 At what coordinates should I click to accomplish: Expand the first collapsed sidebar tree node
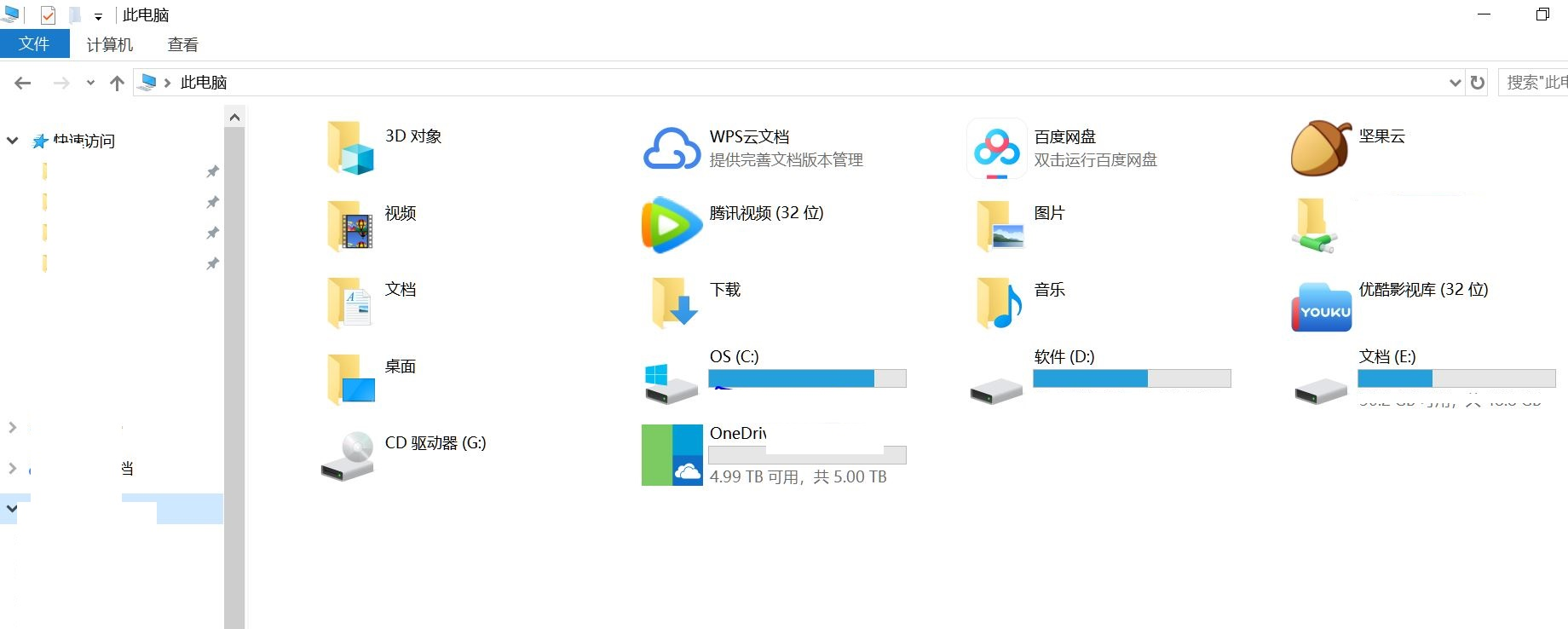click(x=13, y=427)
